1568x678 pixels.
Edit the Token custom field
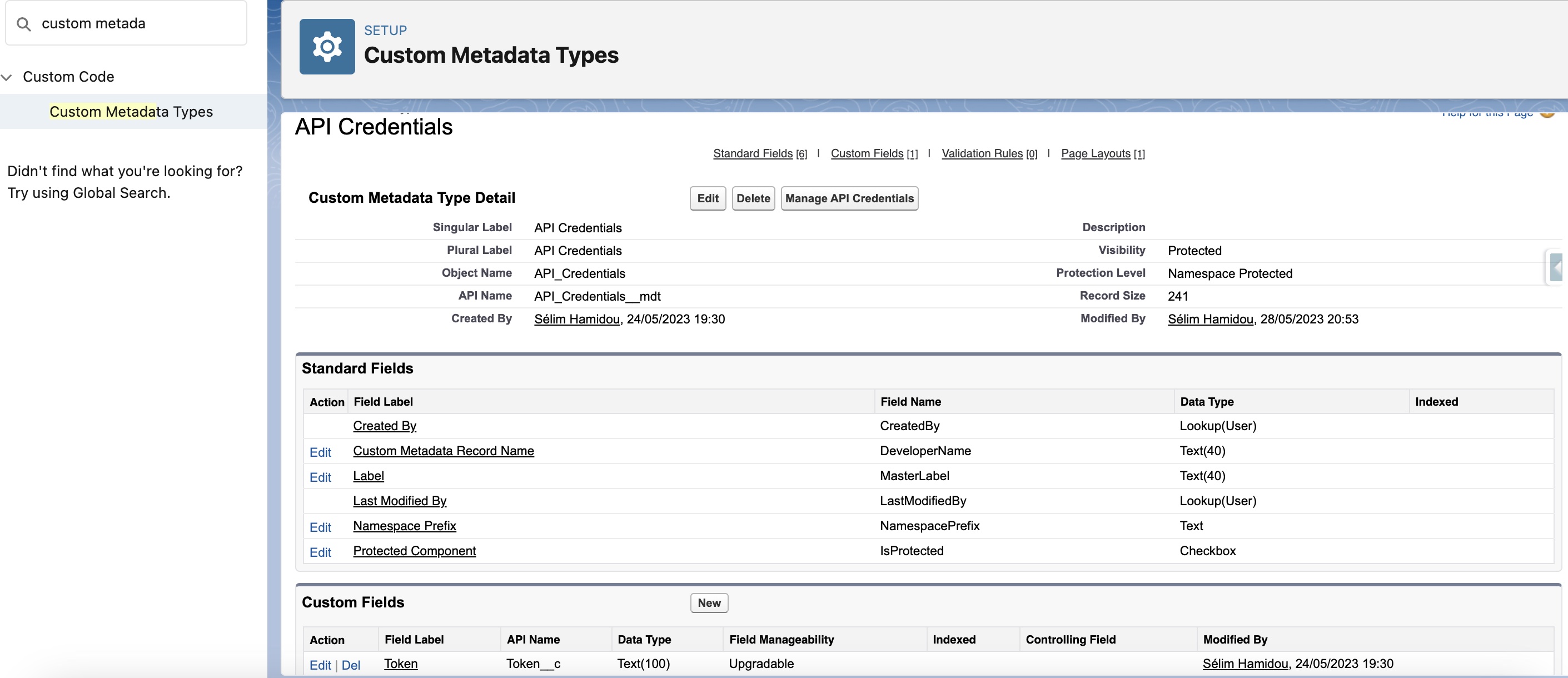[x=320, y=665]
